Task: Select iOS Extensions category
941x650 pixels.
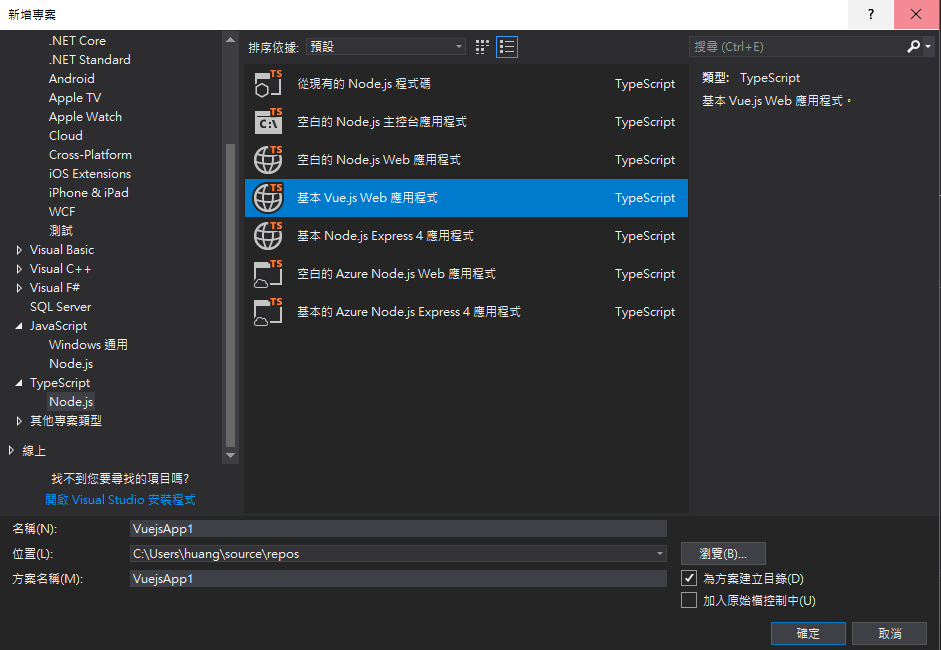Action: point(90,174)
